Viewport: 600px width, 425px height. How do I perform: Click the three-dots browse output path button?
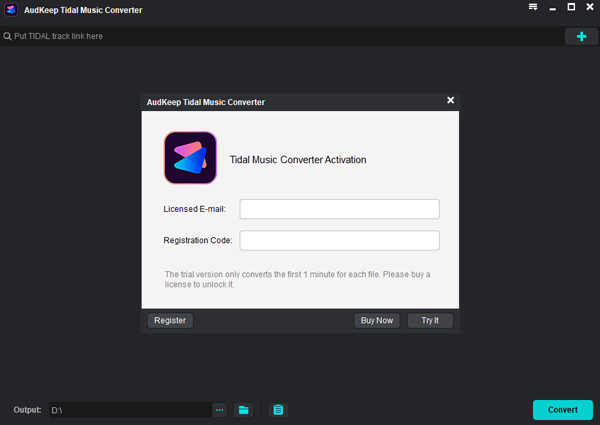click(220, 410)
